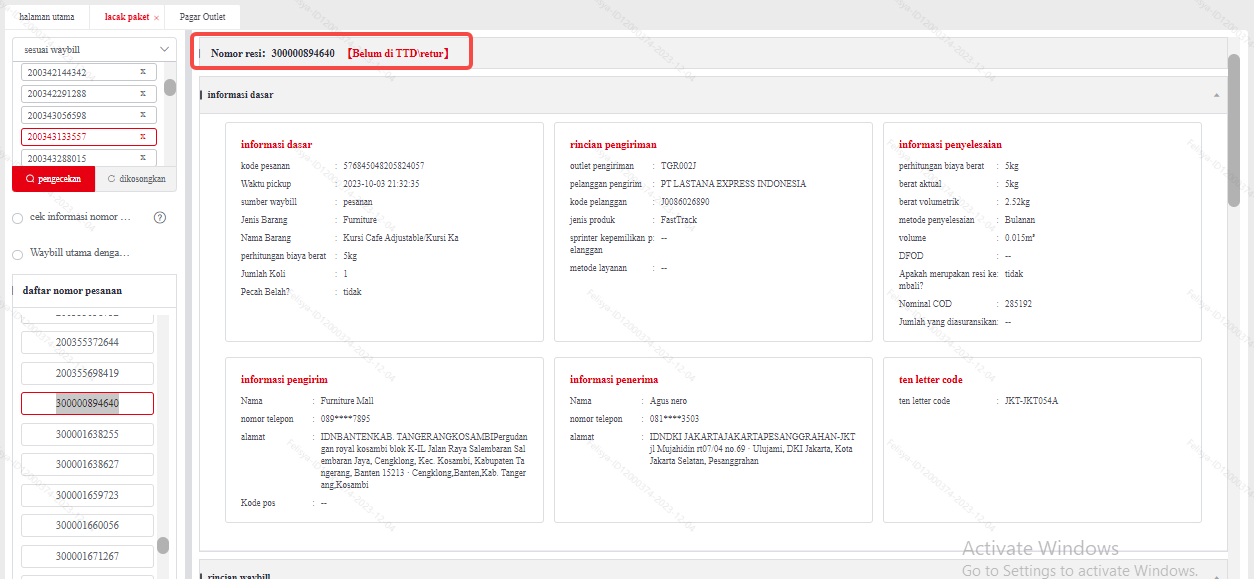The height and width of the screenshot is (579, 1254).
Task: Click ten letter code JKT-JKT054A
Action: tap(1031, 401)
